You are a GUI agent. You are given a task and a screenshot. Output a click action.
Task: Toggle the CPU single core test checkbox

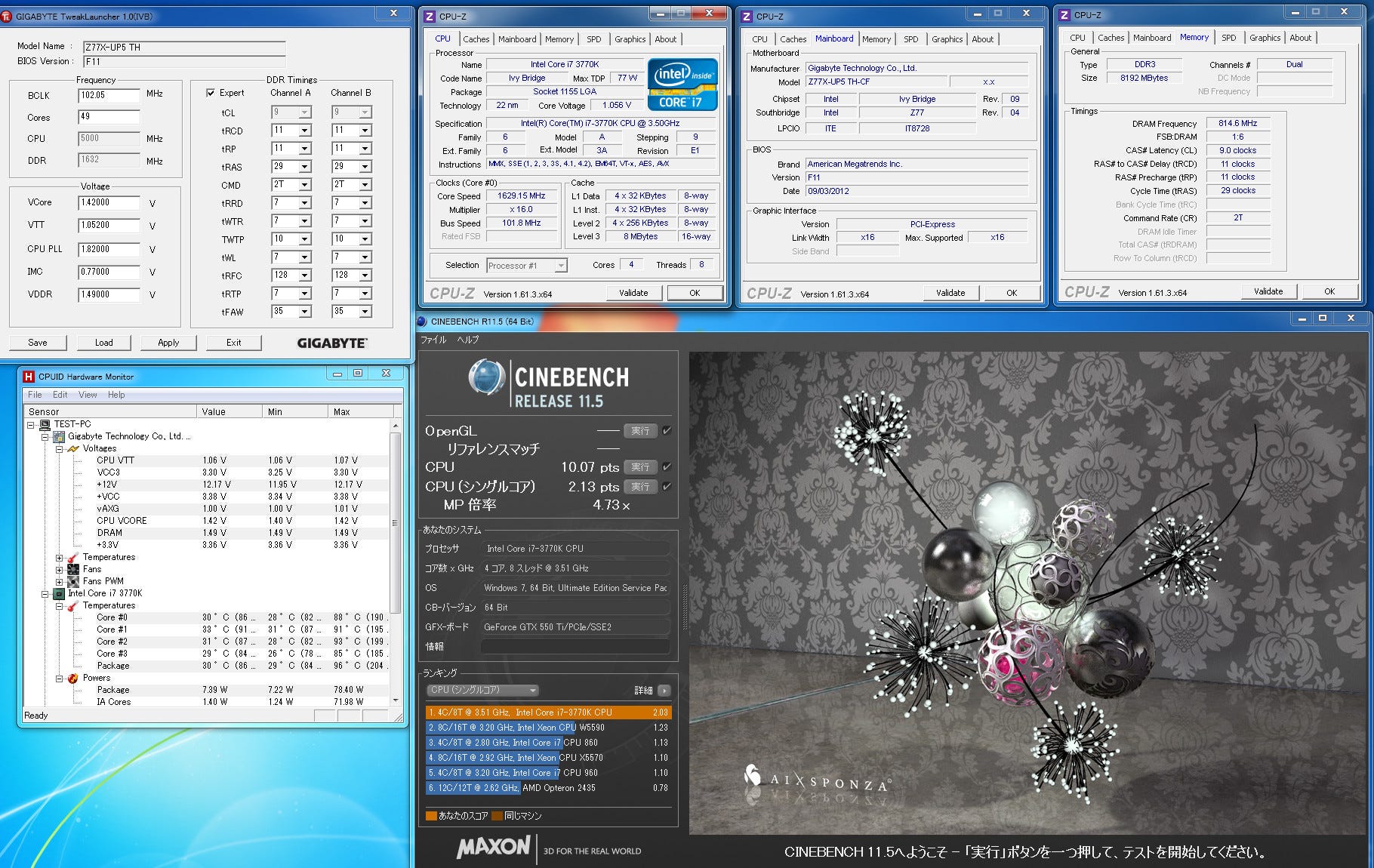pyautogui.click(x=667, y=486)
